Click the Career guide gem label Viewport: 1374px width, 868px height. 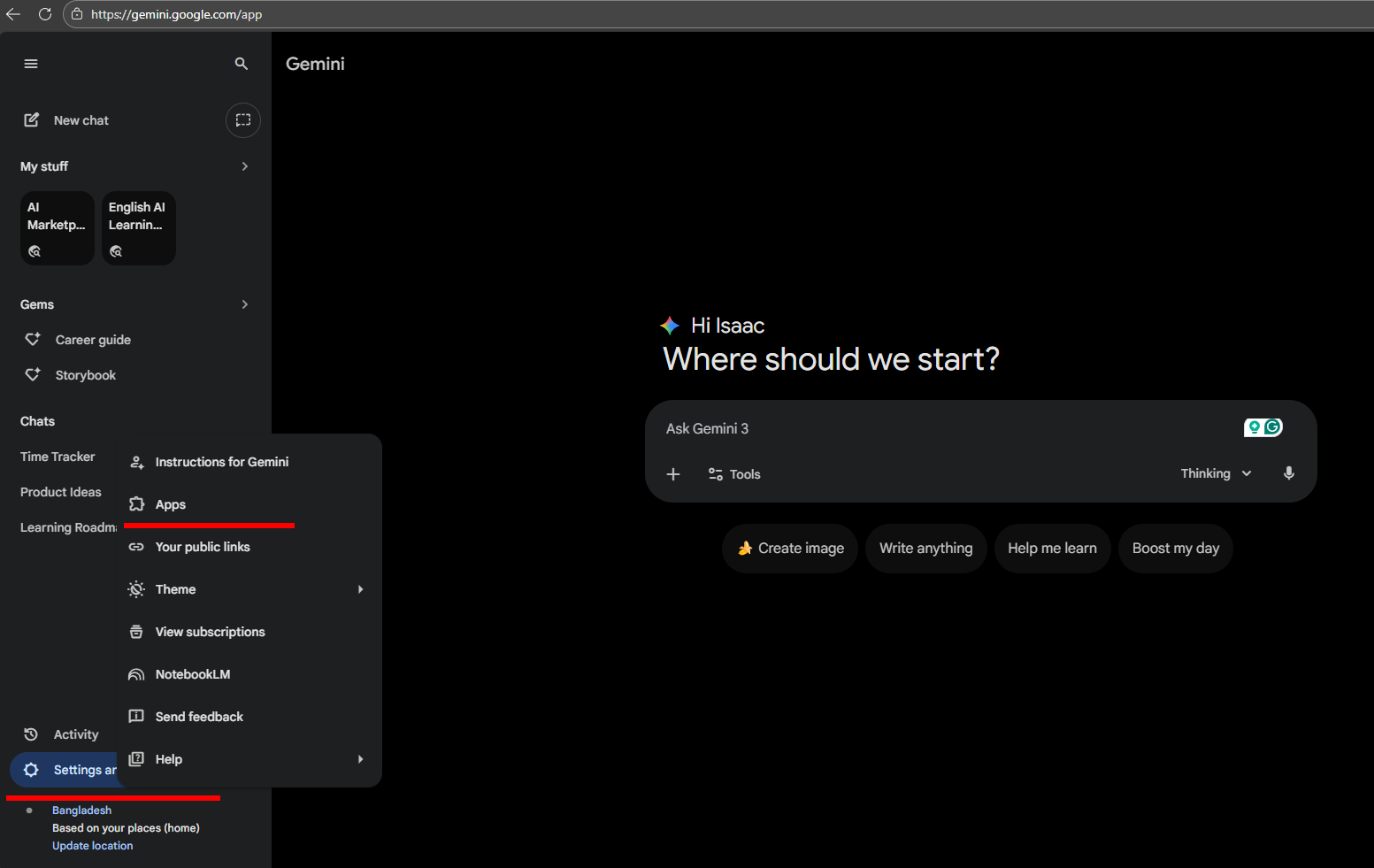pos(93,340)
